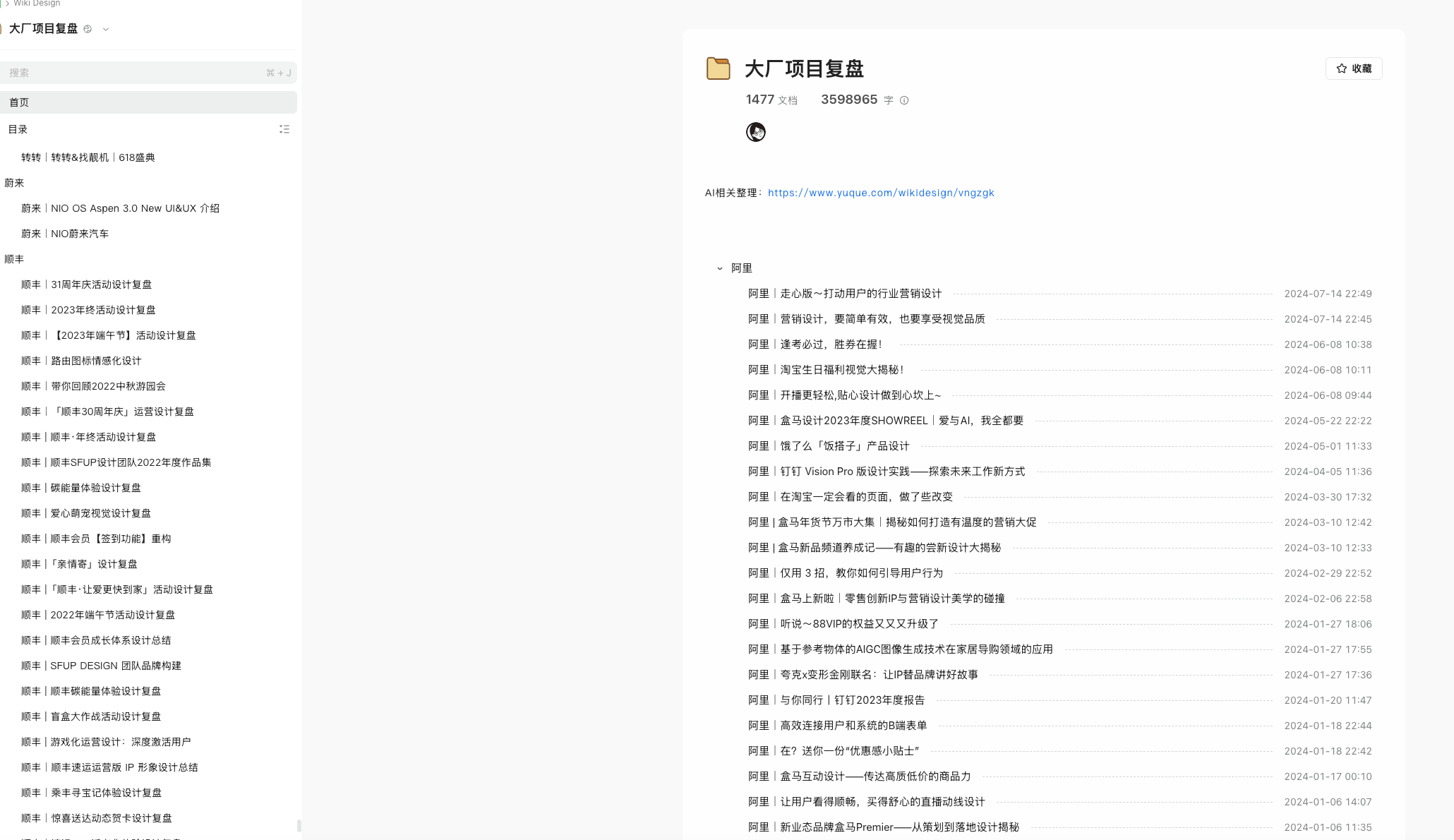Open 高效连接用户和系统的B端表单

pos(838,726)
